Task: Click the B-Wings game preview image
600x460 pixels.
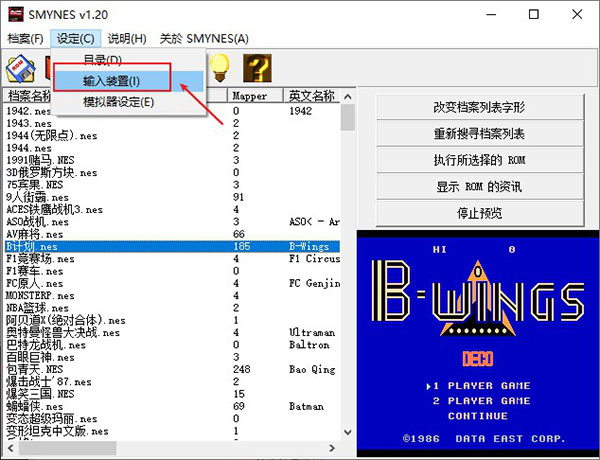Action: [x=478, y=344]
